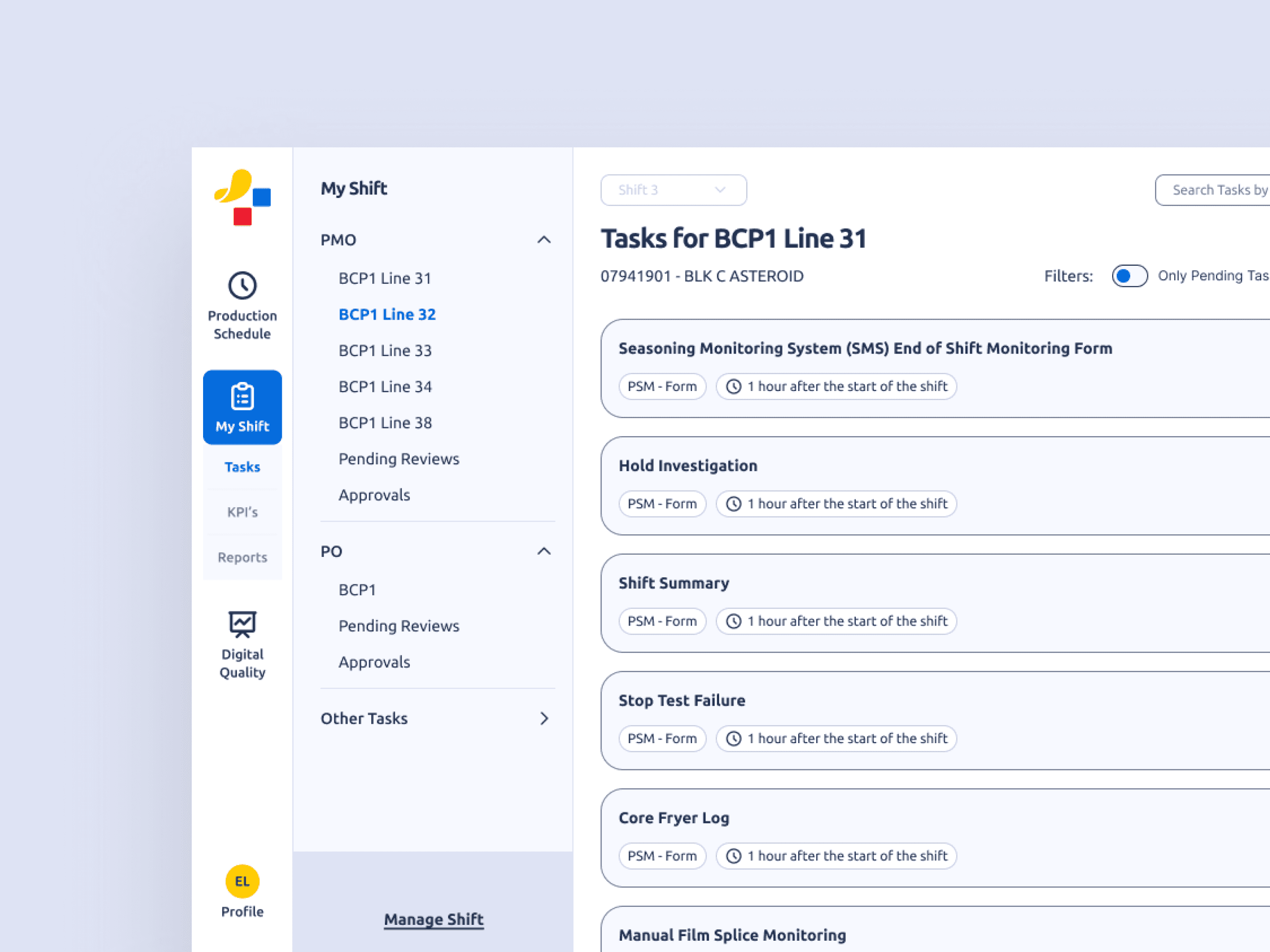1270x952 pixels.
Task: Click the Manage Shift link
Action: pyautogui.click(x=433, y=919)
